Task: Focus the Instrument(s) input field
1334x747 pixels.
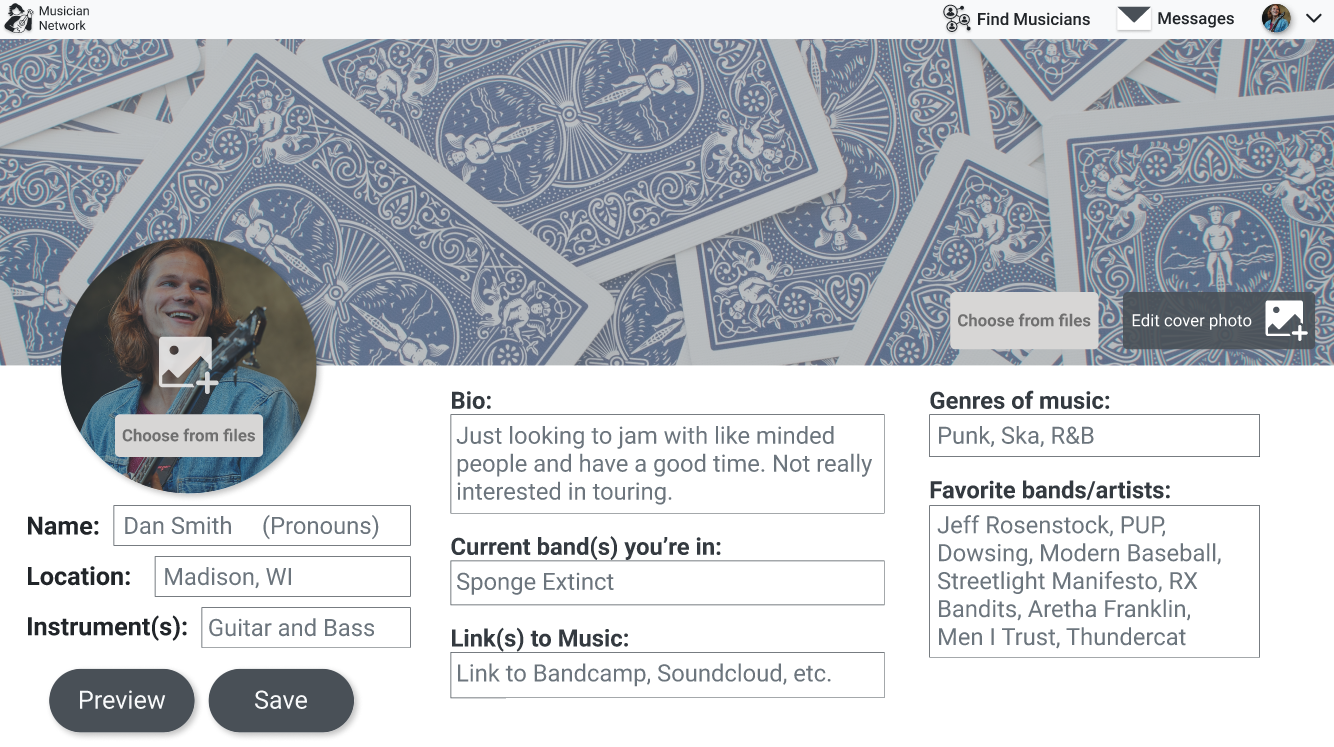Action: click(305, 628)
